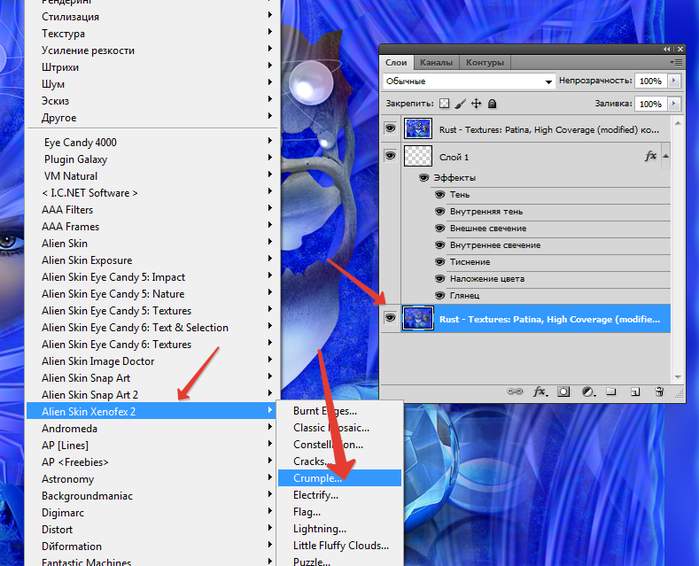Hide the Наложение цвета effect

[x=440, y=279]
